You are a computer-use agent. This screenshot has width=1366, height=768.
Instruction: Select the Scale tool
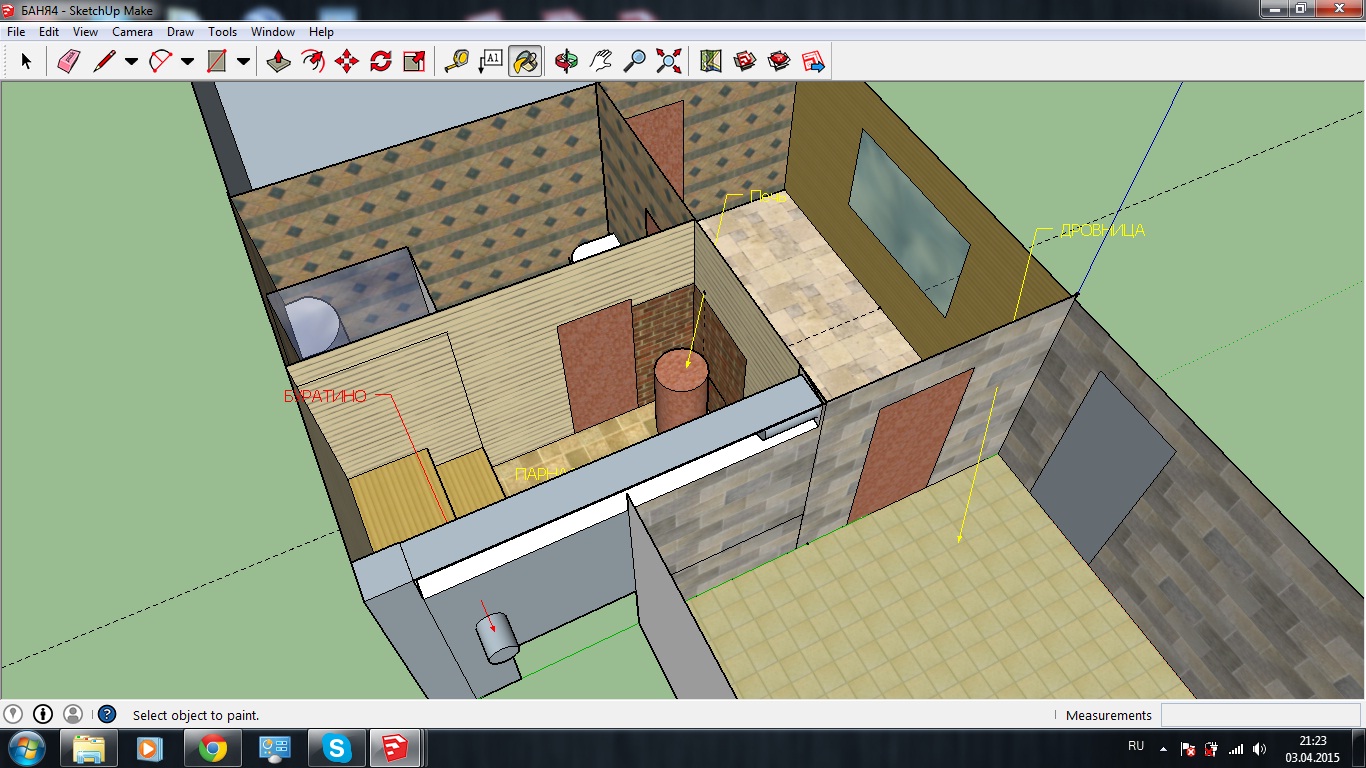point(414,62)
